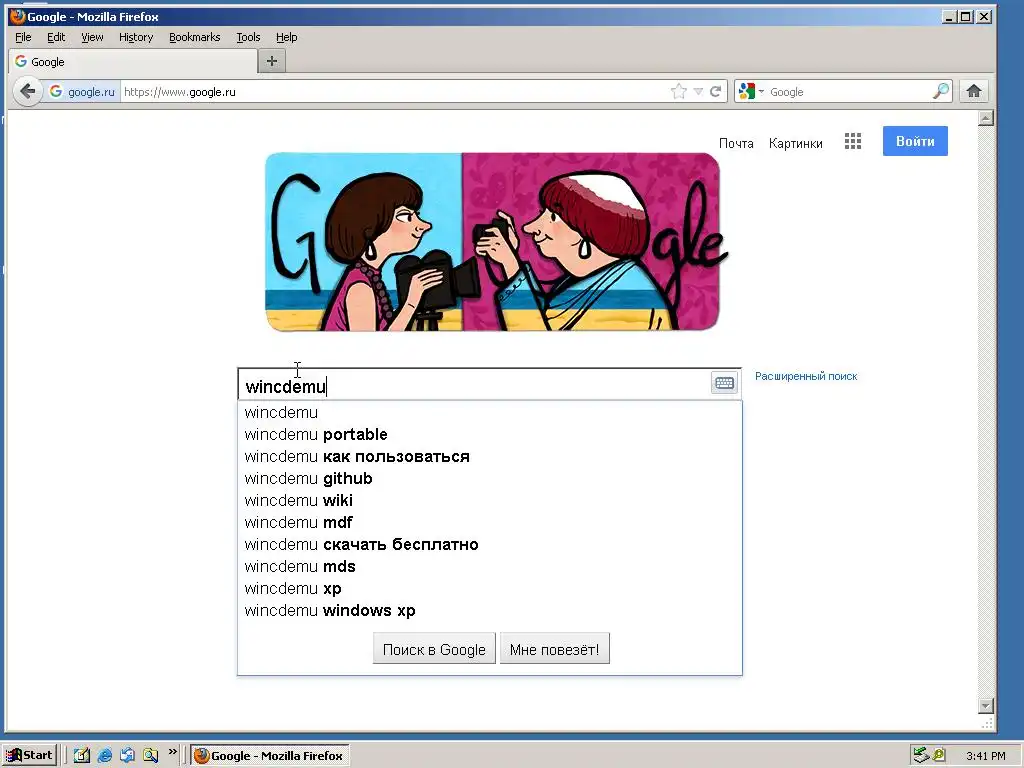Image resolution: width=1024 pixels, height=768 pixels.
Task: Open the Расширенный поиск link
Action: [x=806, y=376]
